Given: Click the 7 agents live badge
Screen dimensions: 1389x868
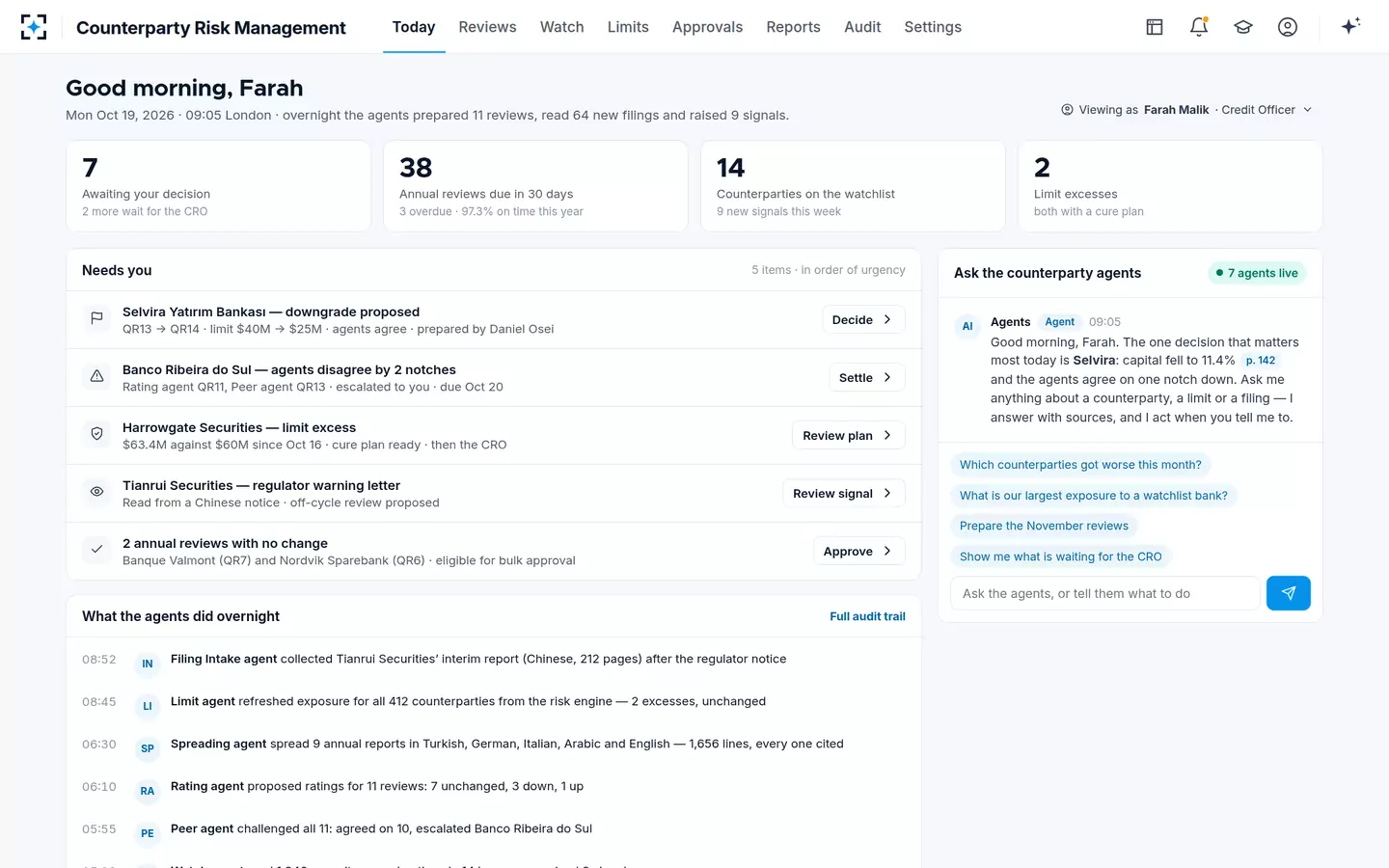Looking at the screenshot, I should click(1257, 273).
